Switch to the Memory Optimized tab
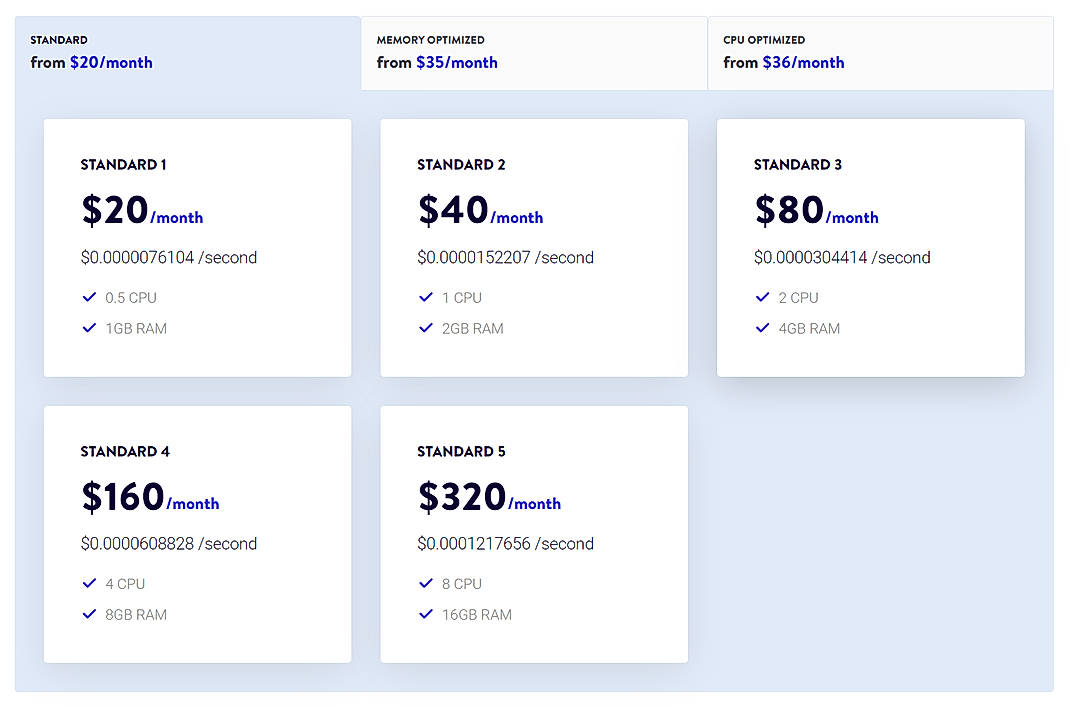This screenshot has height=708, width=1070. point(533,52)
